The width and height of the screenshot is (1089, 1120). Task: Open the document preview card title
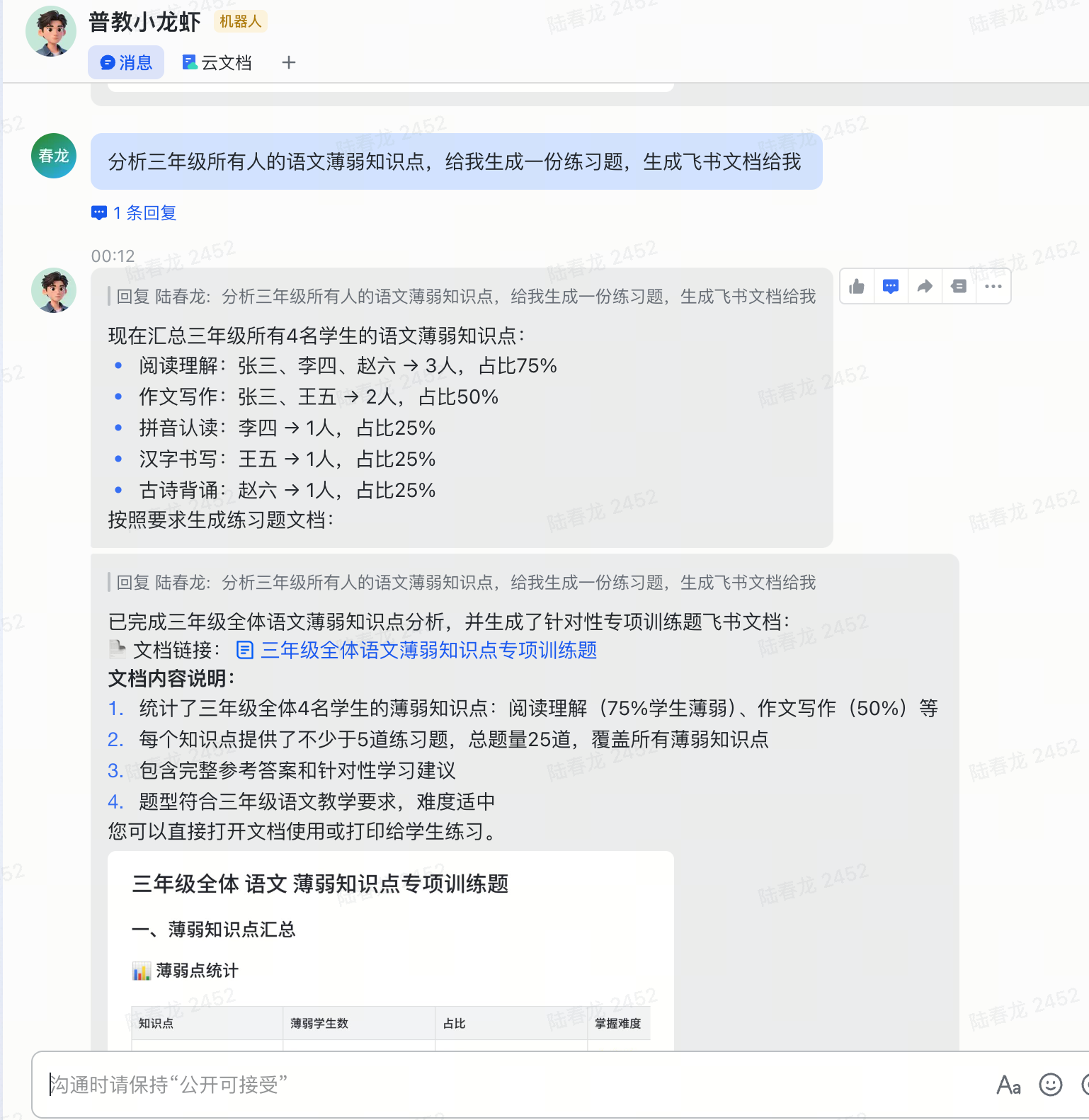click(321, 884)
